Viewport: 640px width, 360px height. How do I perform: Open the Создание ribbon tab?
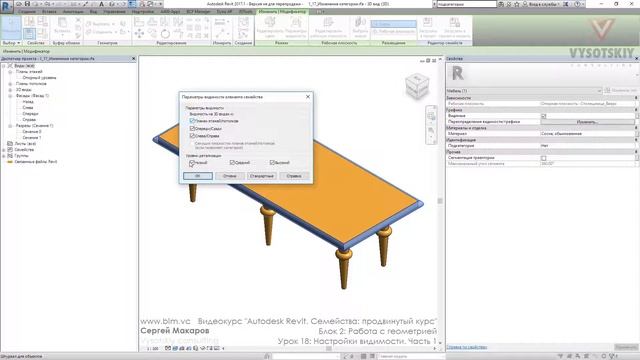coord(27,11)
